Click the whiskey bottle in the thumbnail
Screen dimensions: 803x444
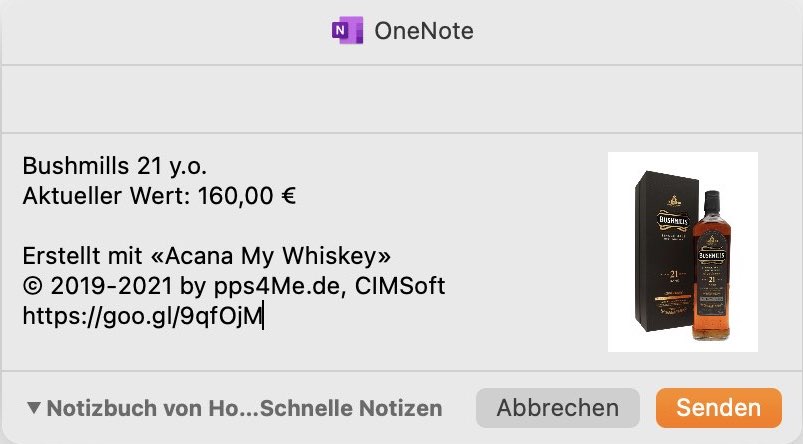pos(711,266)
